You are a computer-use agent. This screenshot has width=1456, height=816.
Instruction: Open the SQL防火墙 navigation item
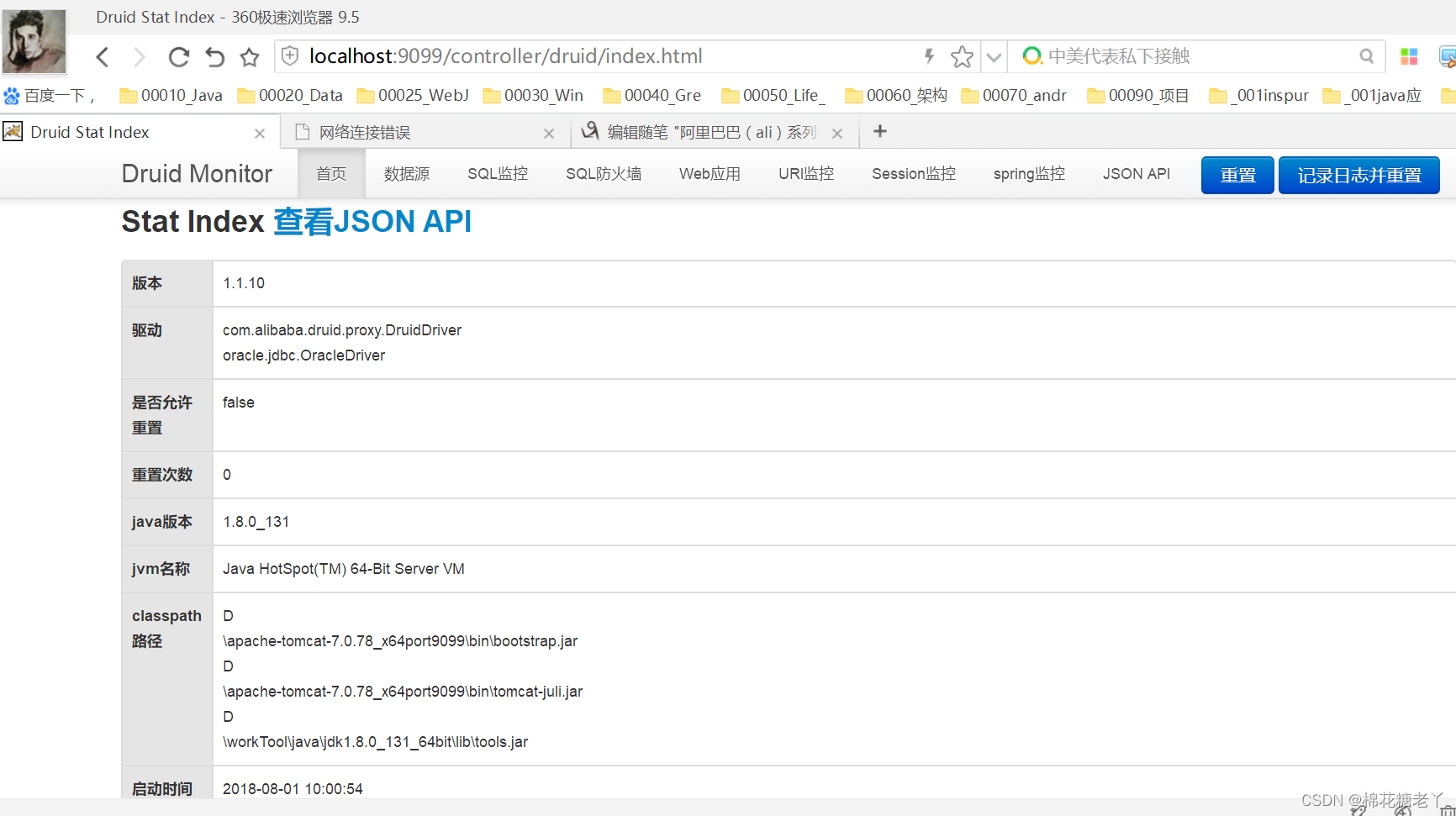pos(604,173)
